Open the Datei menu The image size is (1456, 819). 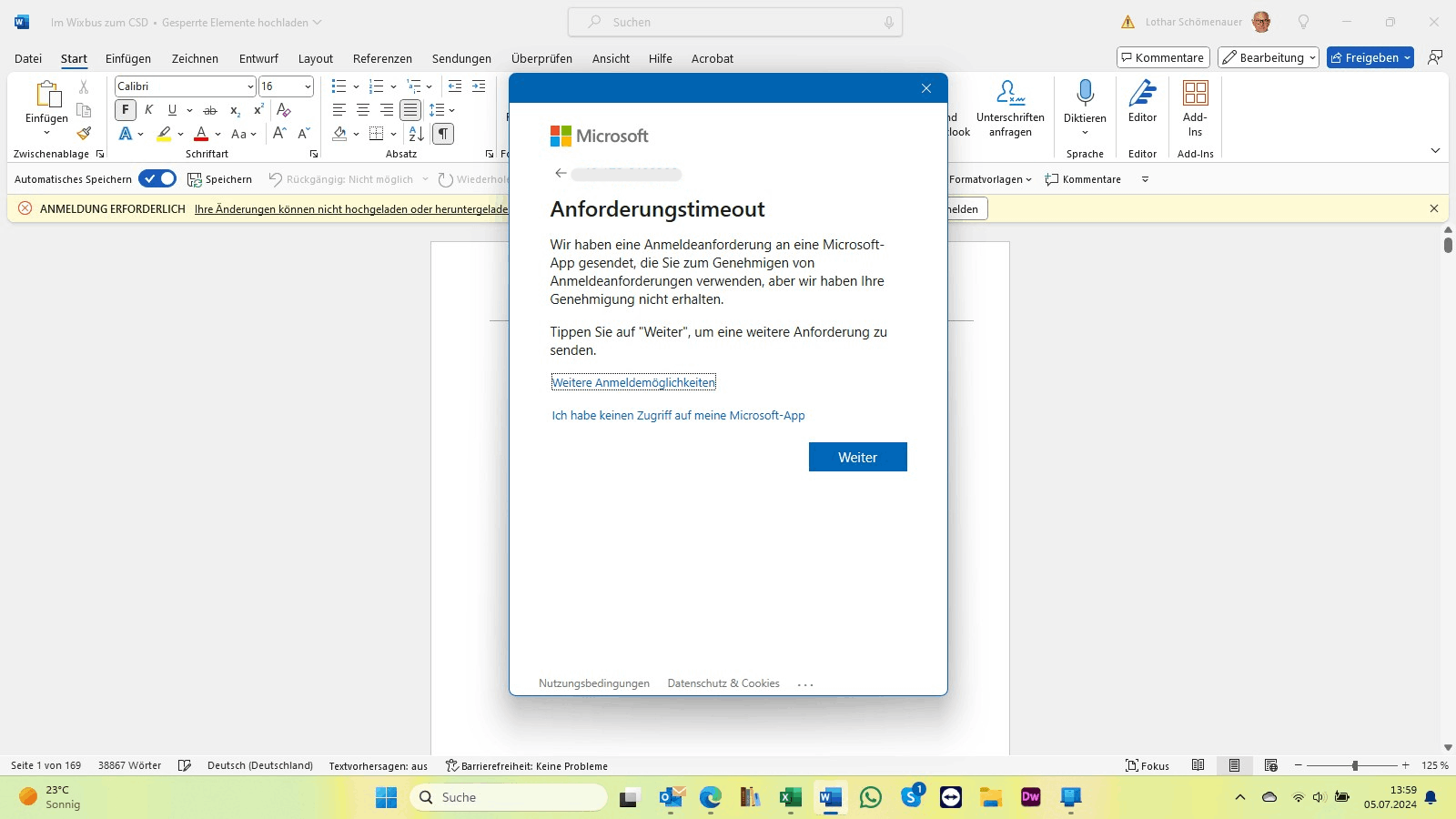(28, 58)
